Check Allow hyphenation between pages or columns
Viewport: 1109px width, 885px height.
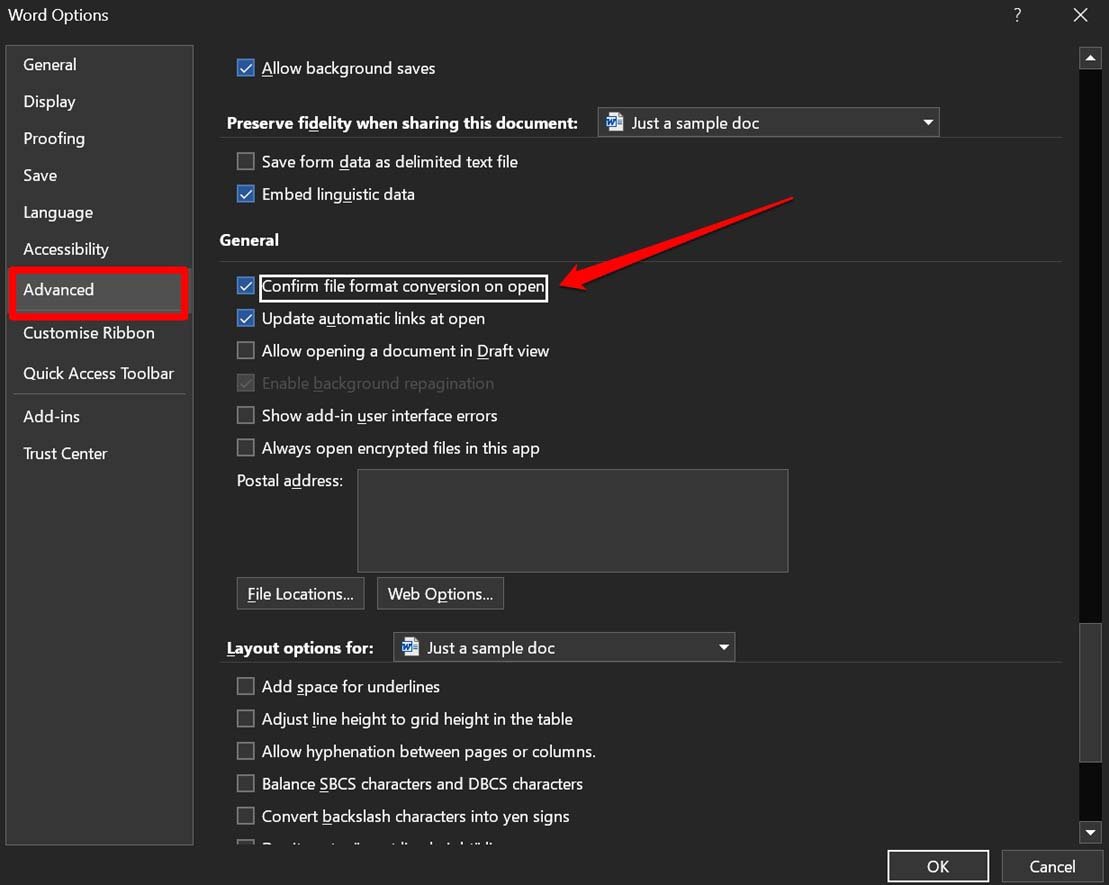(245, 751)
